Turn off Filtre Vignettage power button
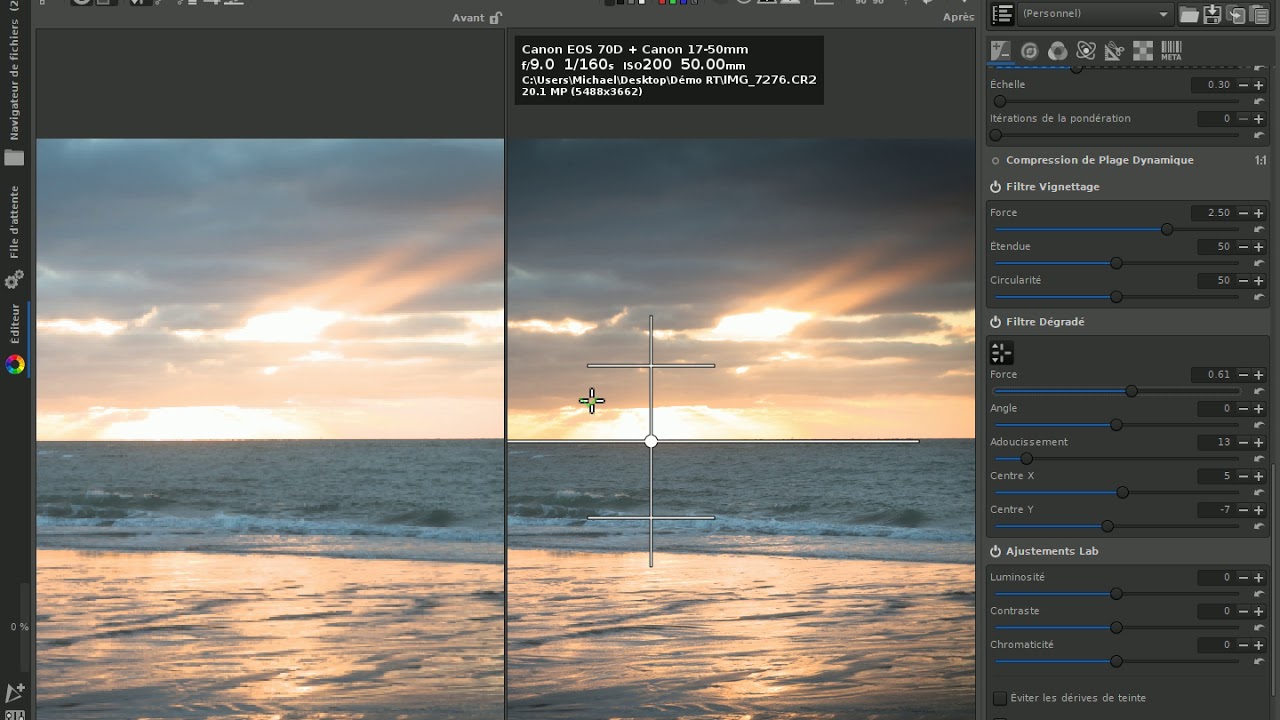Image resolution: width=1280 pixels, height=720 pixels. pyautogui.click(x=995, y=187)
